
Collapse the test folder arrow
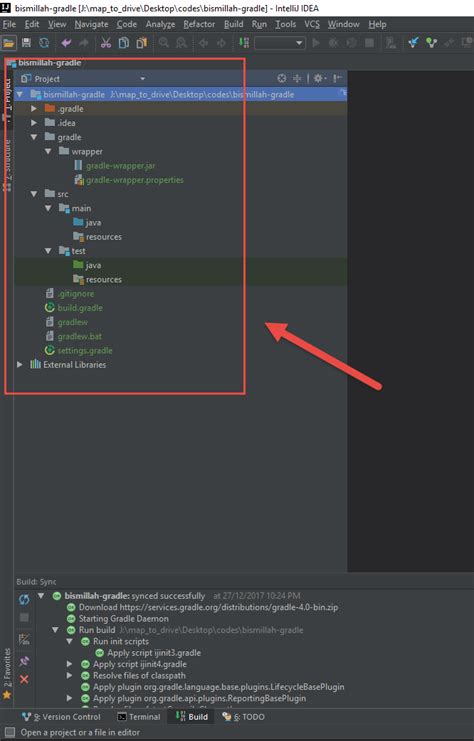coord(48,250)
